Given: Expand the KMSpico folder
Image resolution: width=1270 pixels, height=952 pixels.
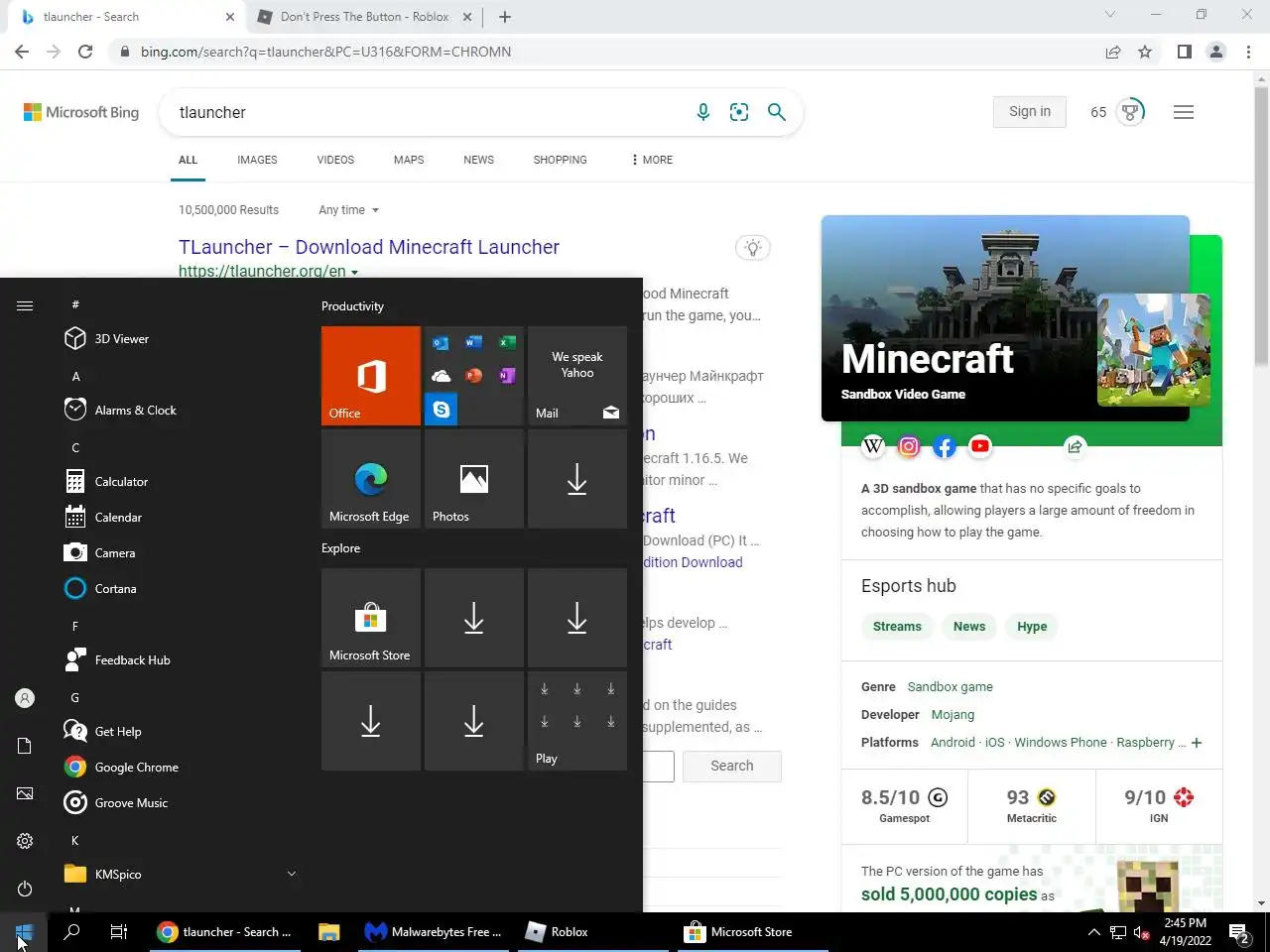Looking at the screenshot, I should tap(179, 875).
